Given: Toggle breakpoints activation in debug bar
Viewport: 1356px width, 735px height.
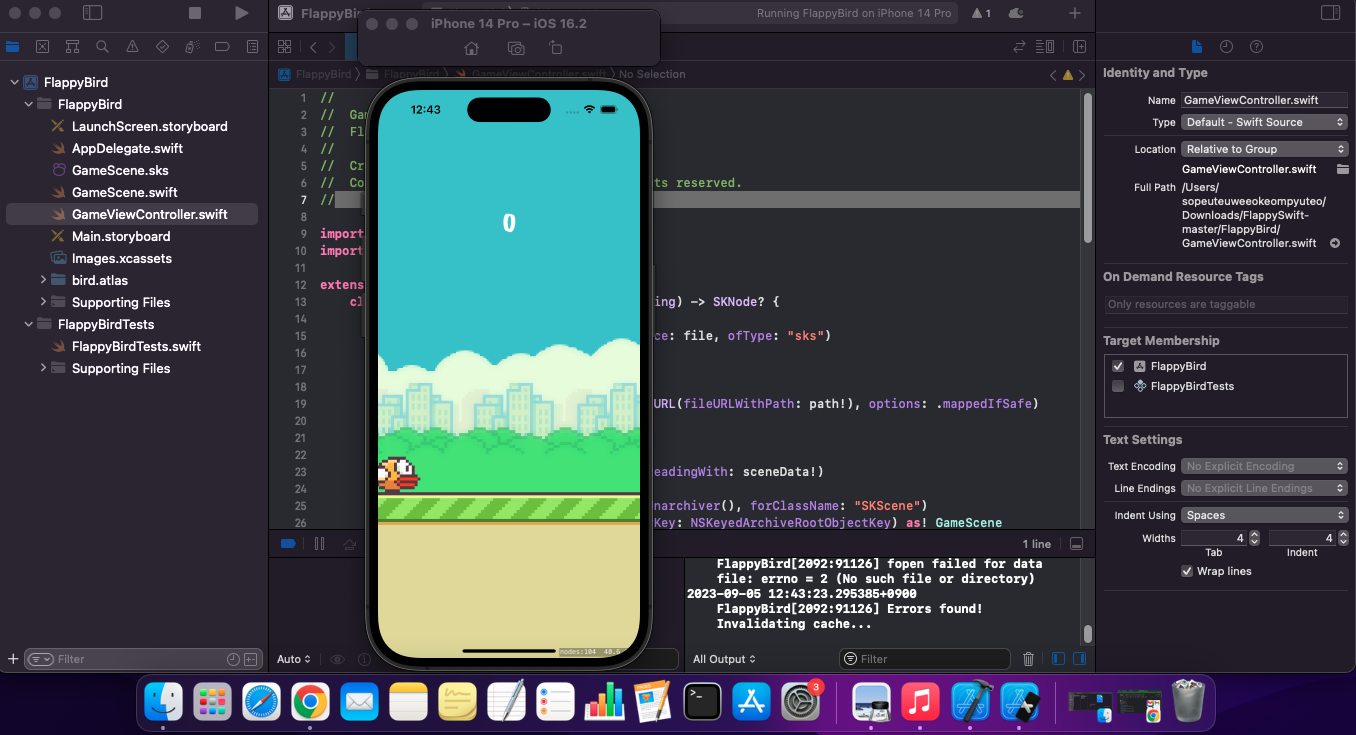Looking at the screenshot, I should click(x=288, y=544).
